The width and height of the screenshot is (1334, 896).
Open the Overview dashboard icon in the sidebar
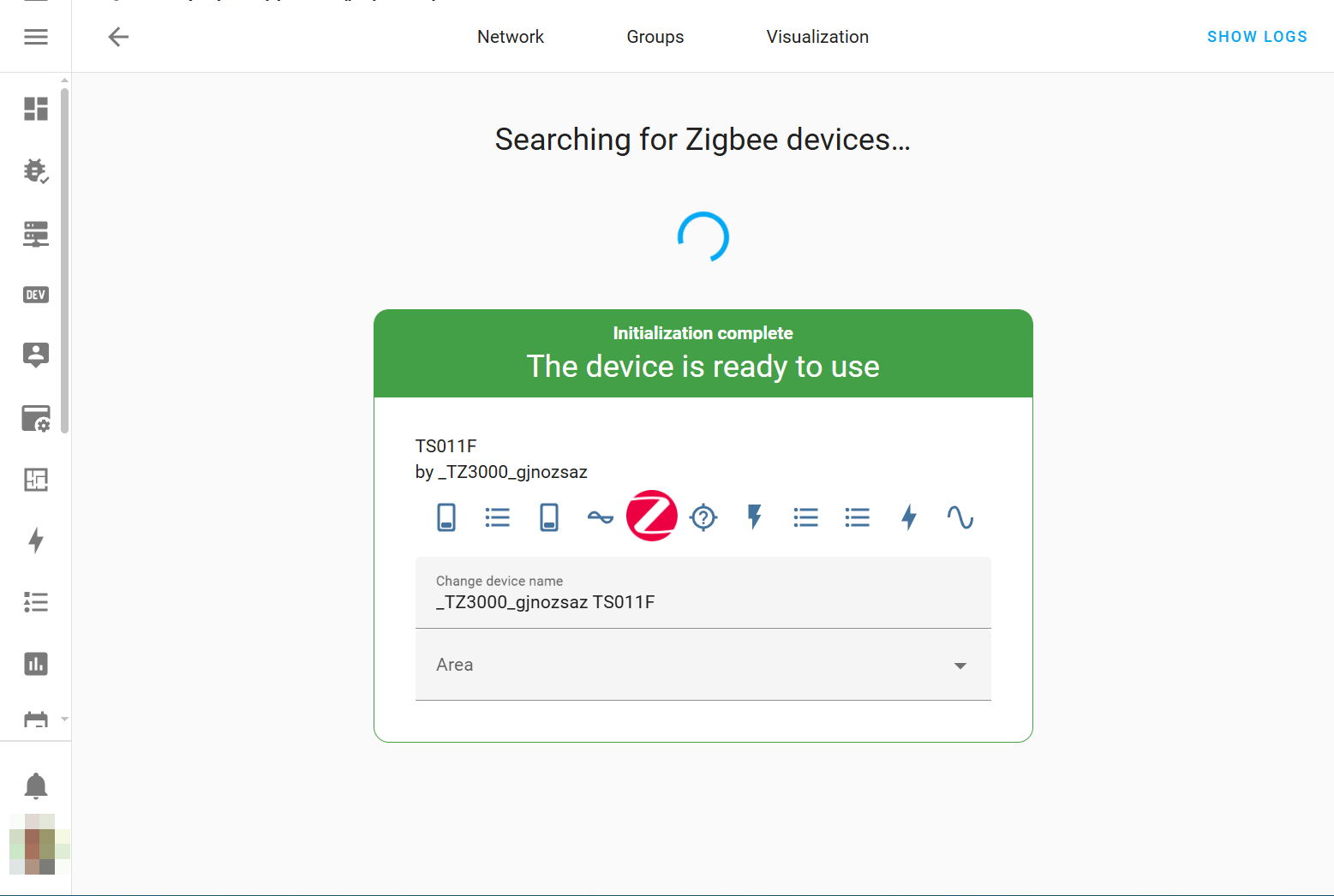click(36, 109)
